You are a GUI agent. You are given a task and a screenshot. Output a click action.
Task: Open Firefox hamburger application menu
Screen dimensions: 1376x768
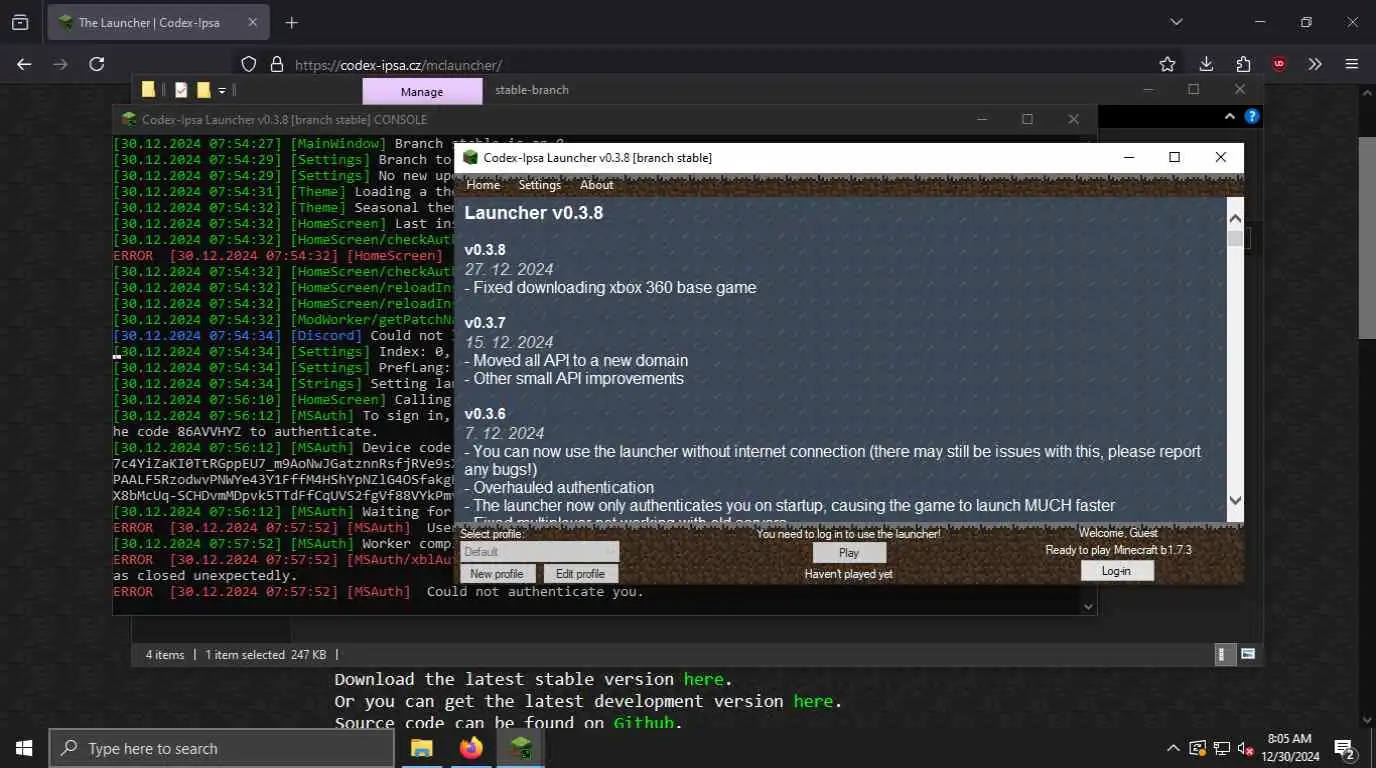[1352, 64]
